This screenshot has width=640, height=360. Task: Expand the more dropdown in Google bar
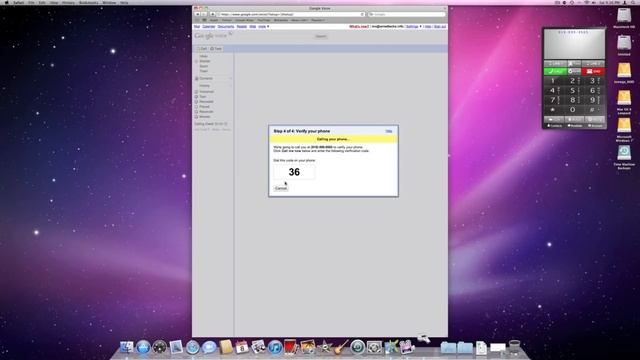pos(263,26)
